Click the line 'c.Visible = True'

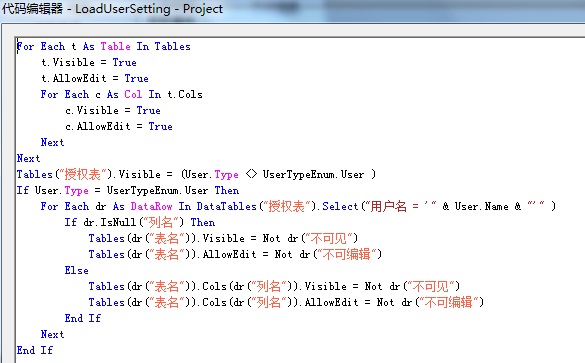click(x=113, y=110)
